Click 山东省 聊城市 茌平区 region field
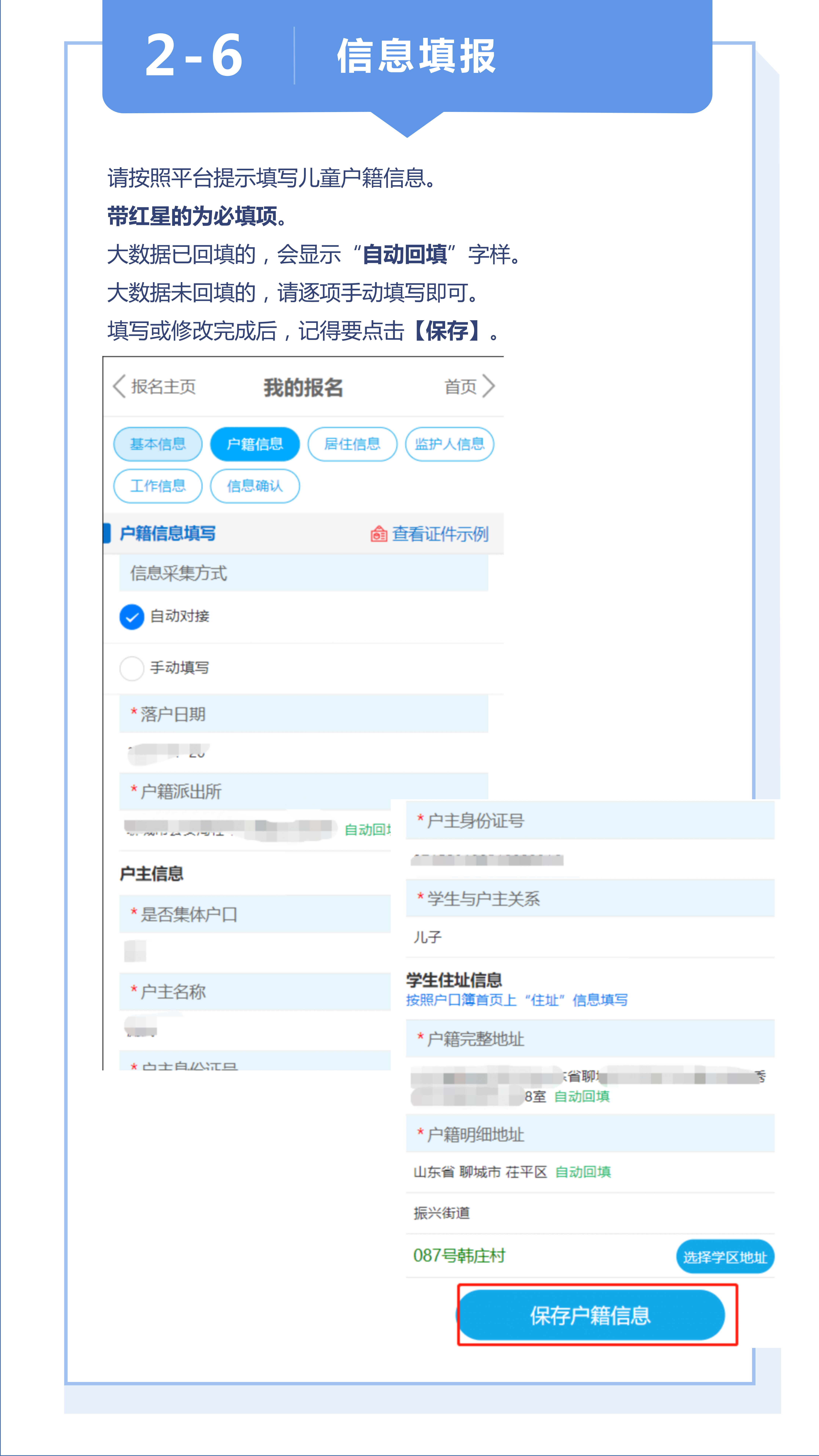Screen dimensions: 819x1456 pos(480,1172)
